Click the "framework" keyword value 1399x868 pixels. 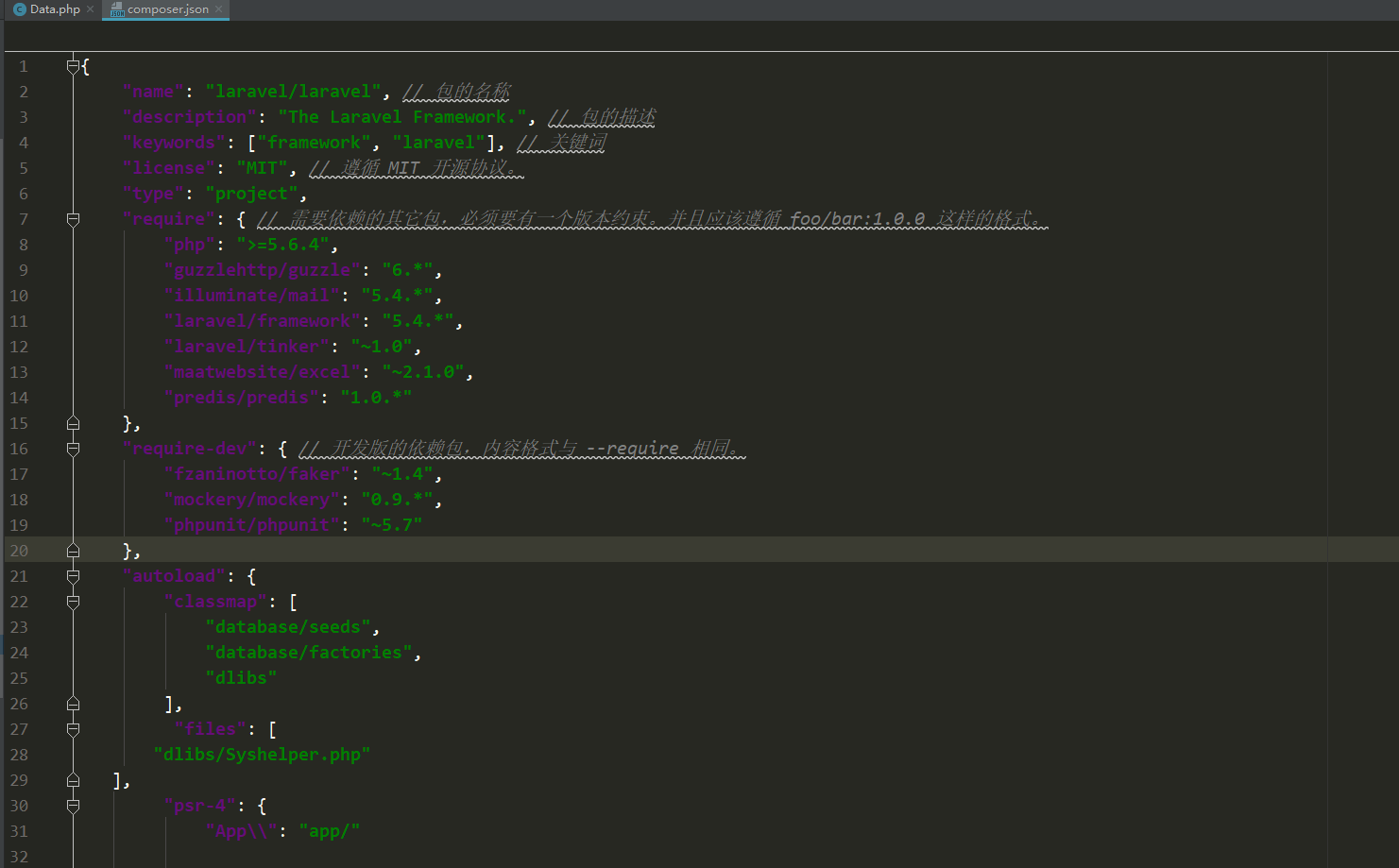tap(314, 143)
